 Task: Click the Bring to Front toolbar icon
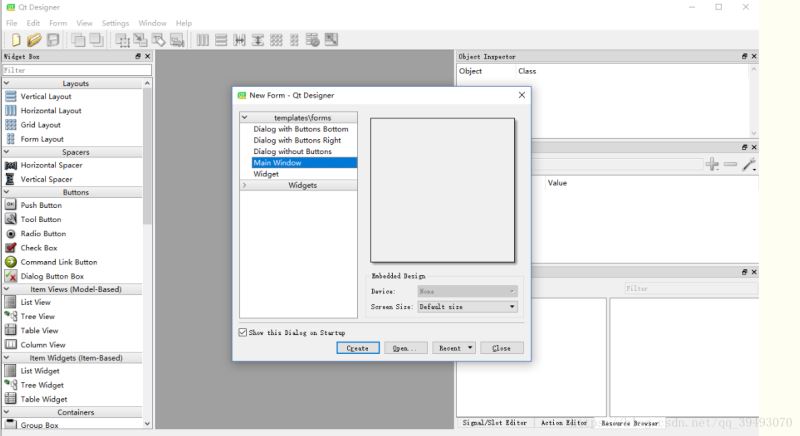coord(96,40)
